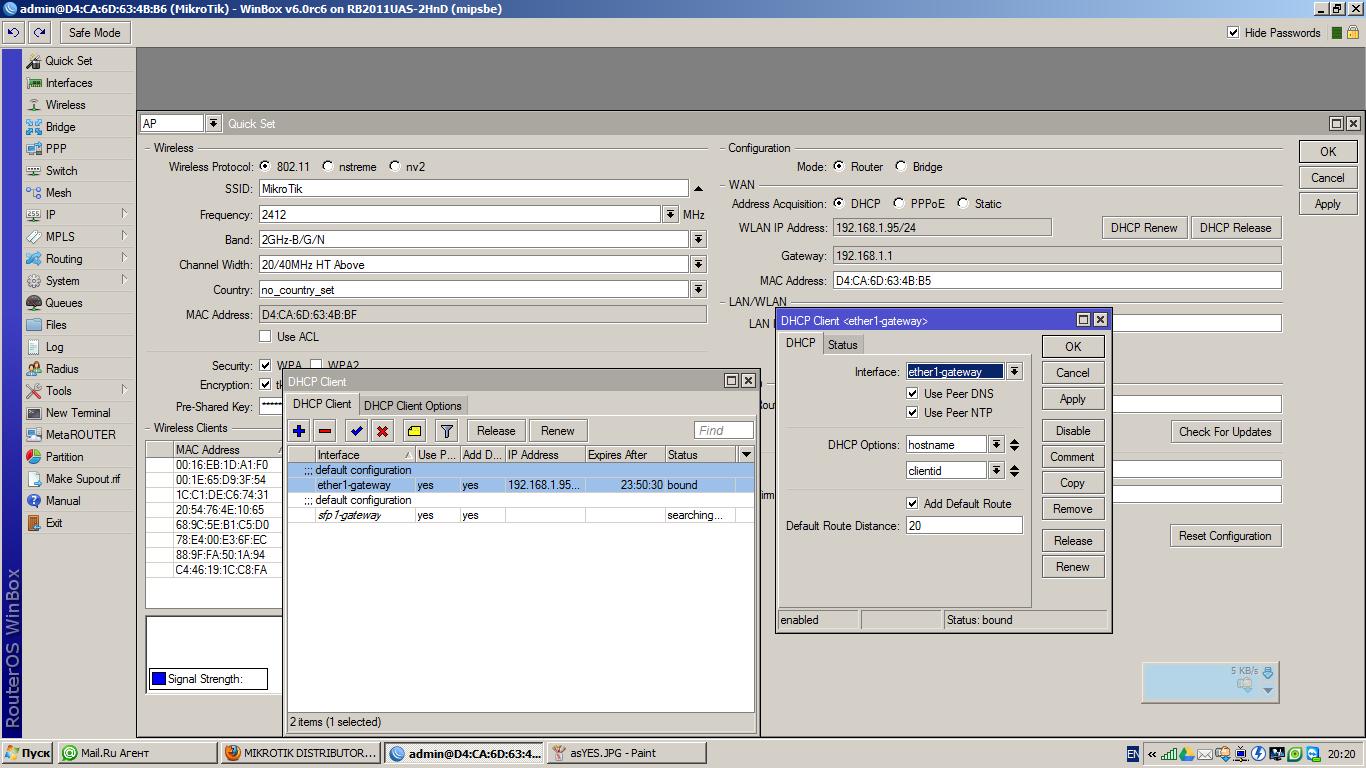The width and height of the screenshot is (1366, 768).
Task: Expand the Frequency dropdown
Action: (670, 215)
